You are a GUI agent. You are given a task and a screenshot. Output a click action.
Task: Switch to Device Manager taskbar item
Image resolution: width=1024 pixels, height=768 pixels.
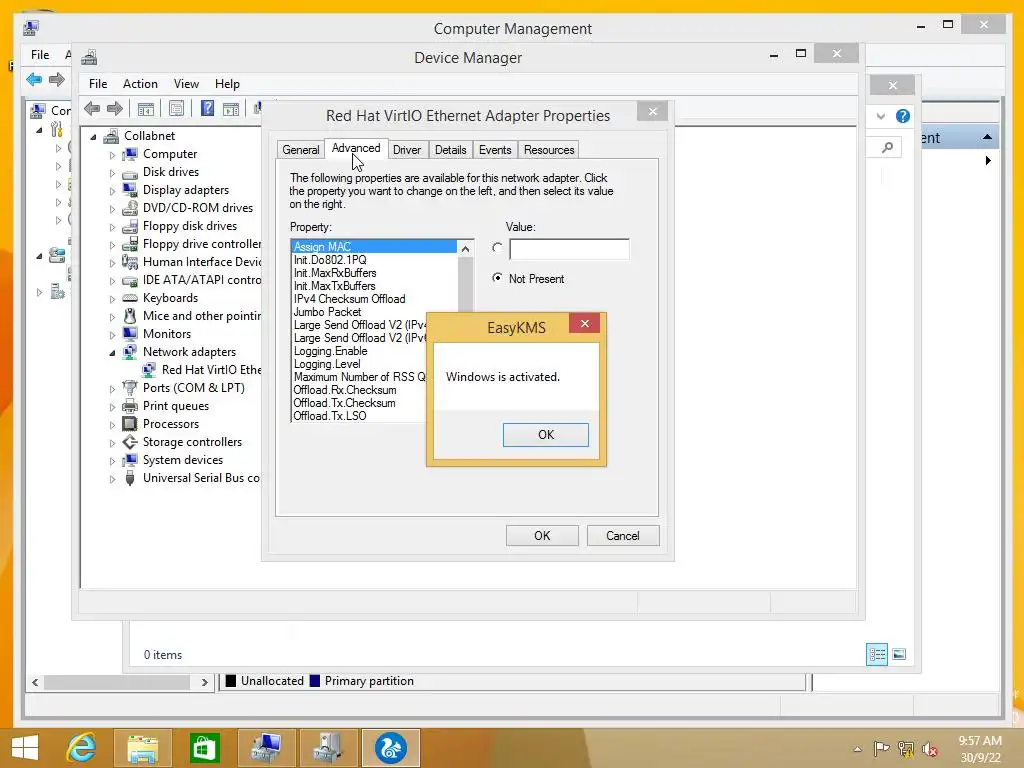[328, 748]
